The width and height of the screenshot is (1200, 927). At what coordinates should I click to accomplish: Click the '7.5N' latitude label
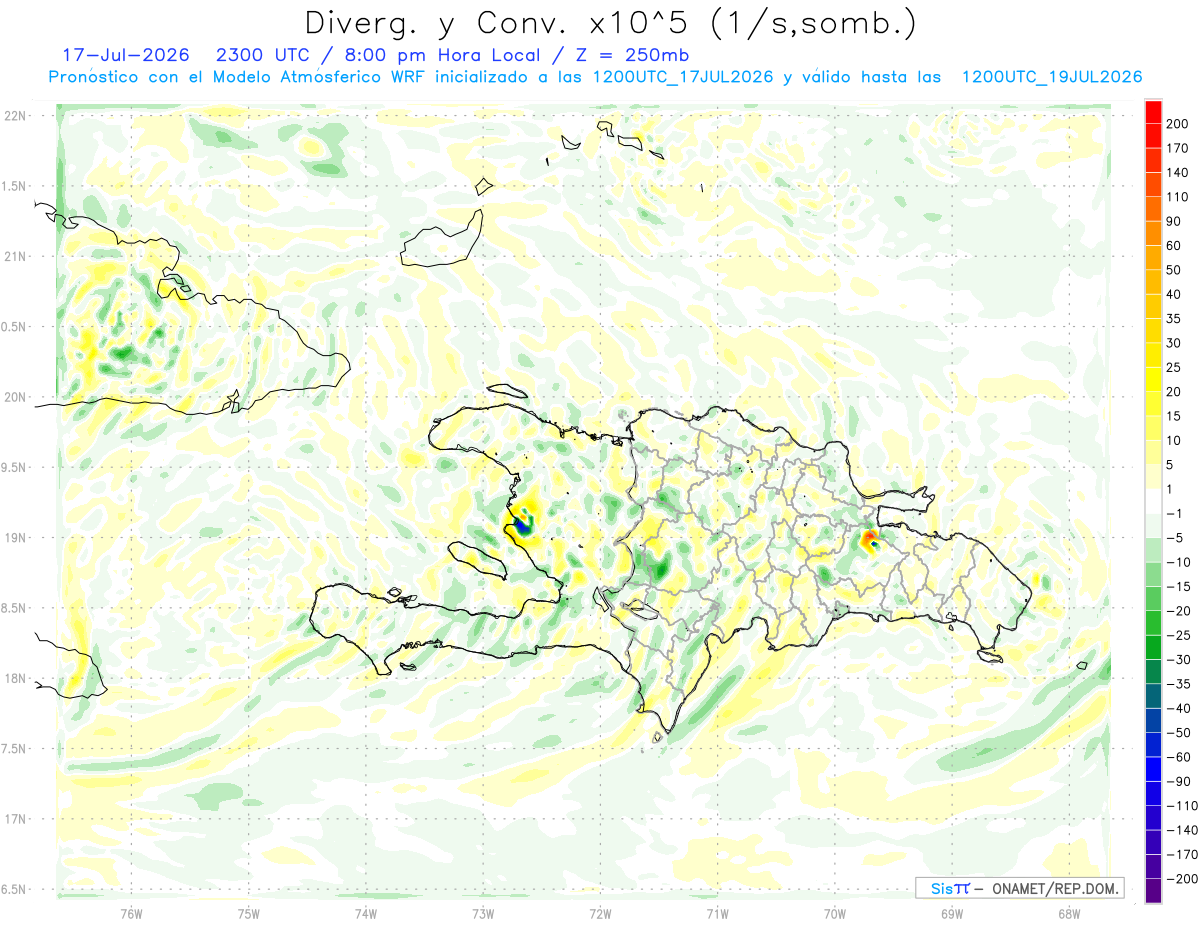15,749
